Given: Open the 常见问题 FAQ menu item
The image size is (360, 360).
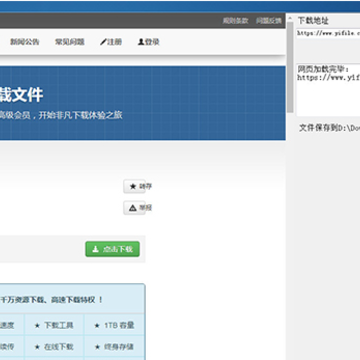Looking at the screenshot, I should (x=70, y=42).
